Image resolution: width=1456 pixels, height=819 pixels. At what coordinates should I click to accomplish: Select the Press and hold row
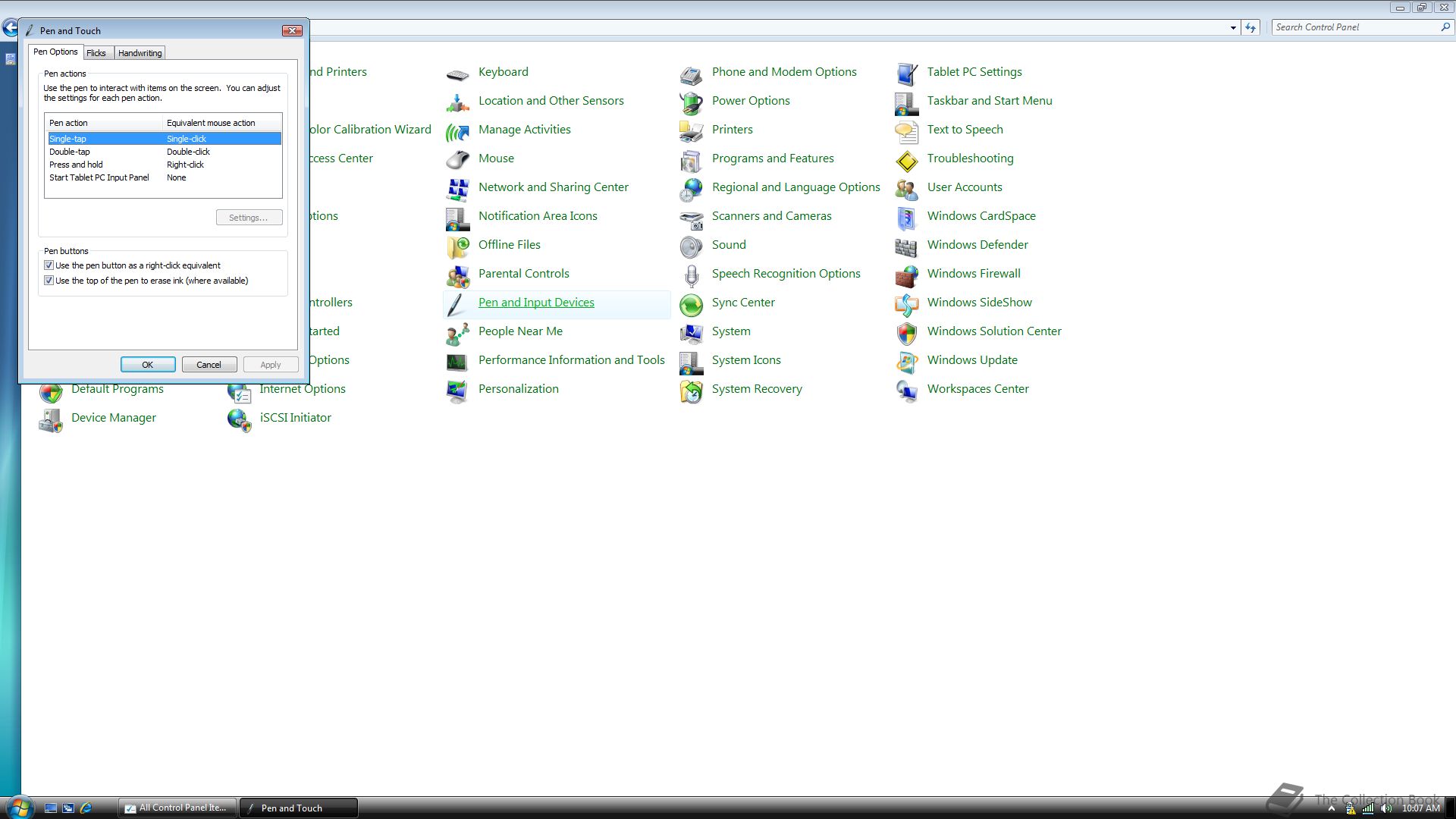165,165
